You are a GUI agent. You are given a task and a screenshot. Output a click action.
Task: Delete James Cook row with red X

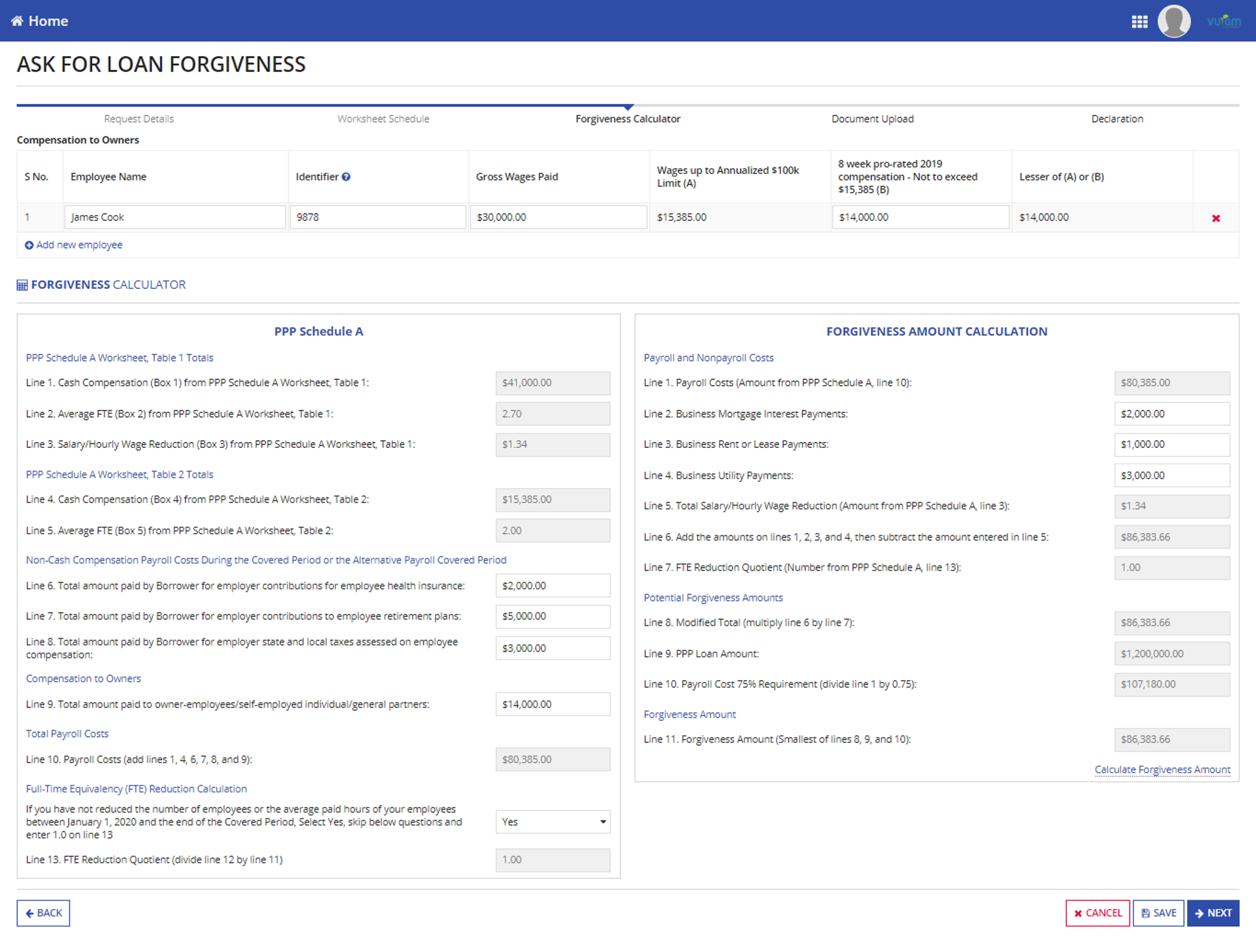[1216, 218]
